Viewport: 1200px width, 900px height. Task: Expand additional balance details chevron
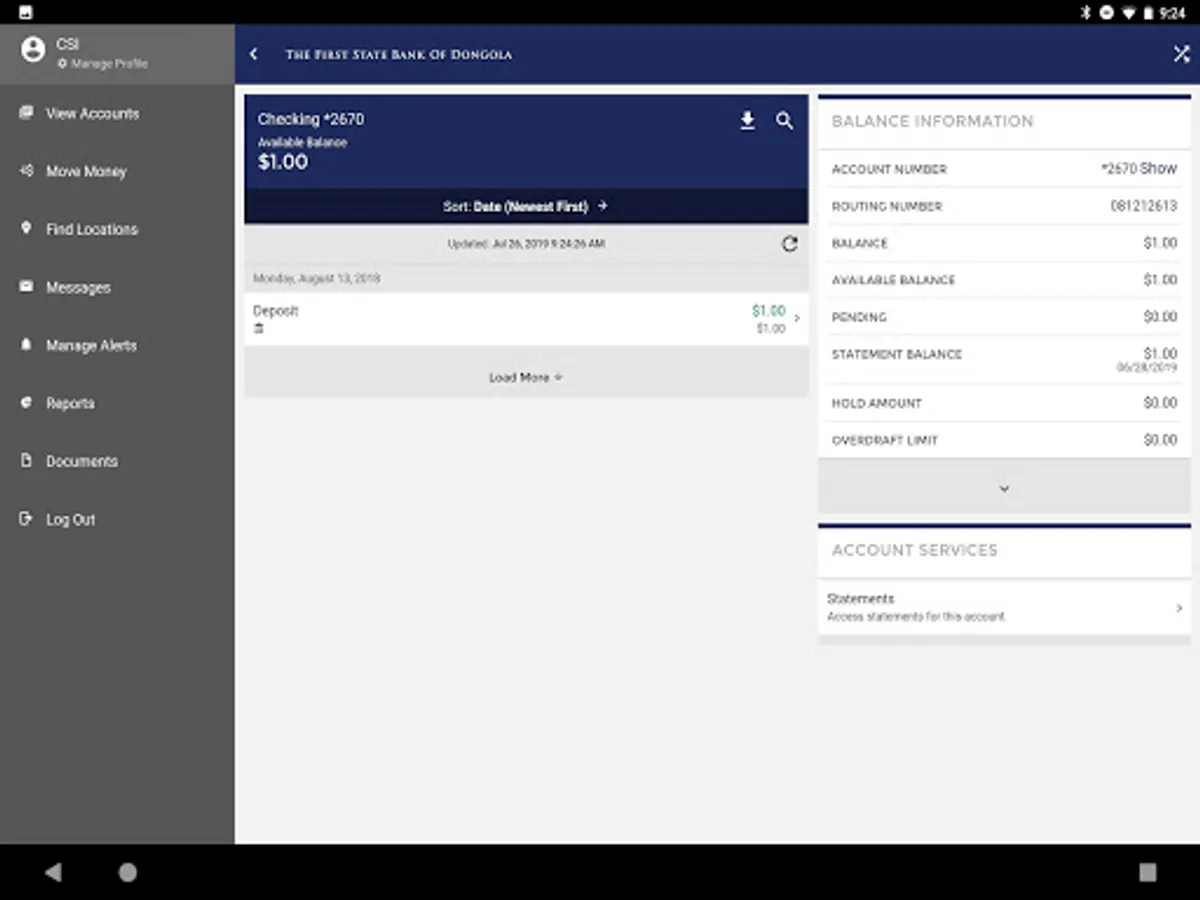point(1003,488)
